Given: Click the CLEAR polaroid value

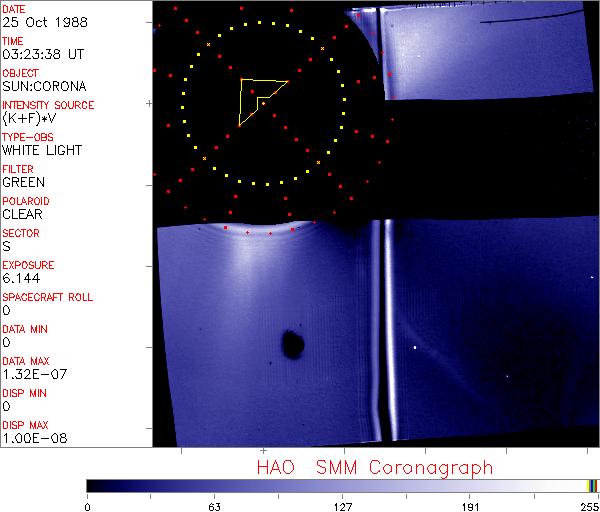Looking at the screenshot, I should (22, 215).
